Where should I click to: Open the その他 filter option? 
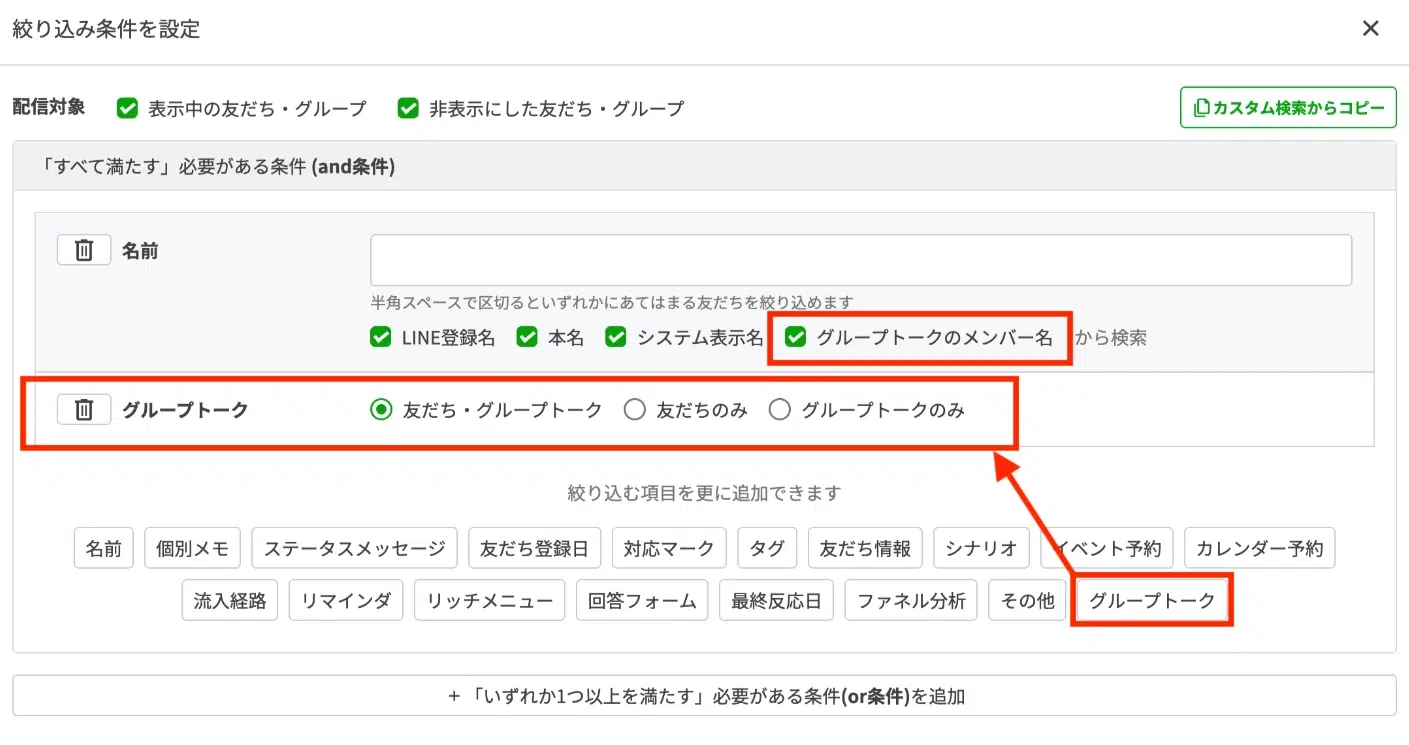point(1027,601)
